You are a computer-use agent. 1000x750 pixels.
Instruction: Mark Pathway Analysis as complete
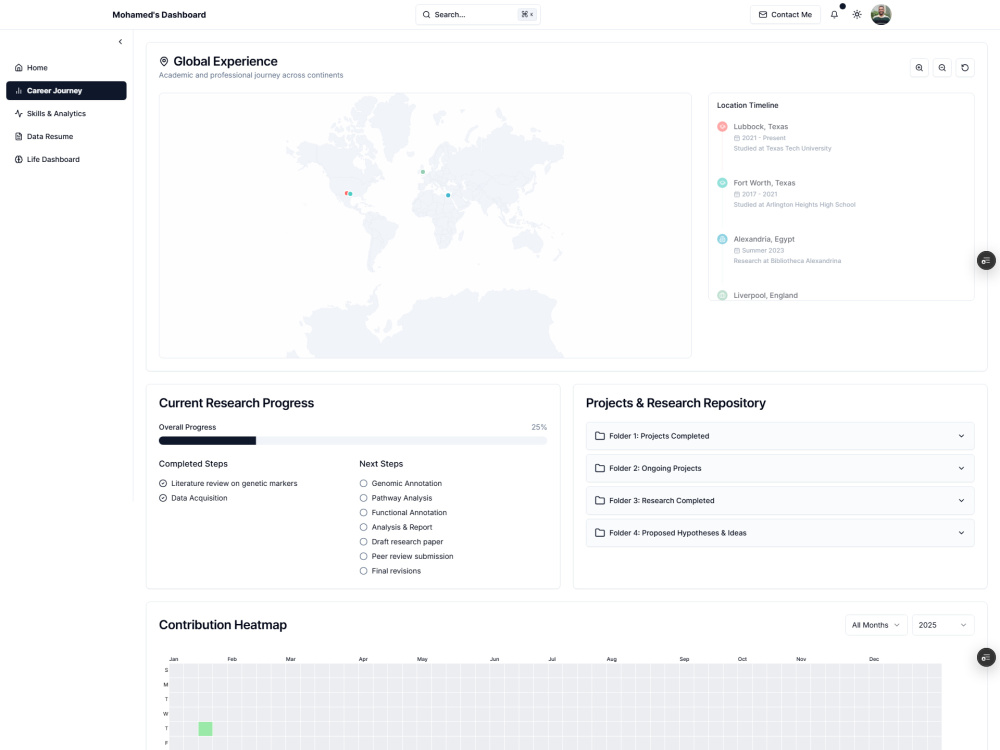[x=362, y=498]
